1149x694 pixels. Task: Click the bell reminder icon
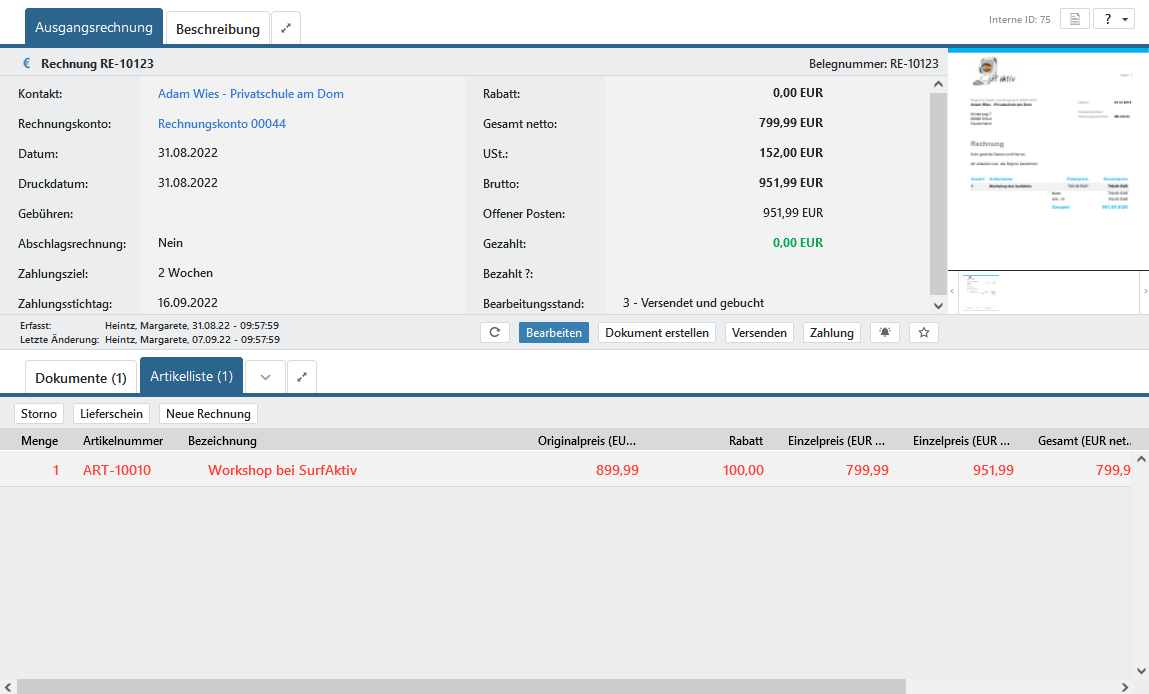884,333
